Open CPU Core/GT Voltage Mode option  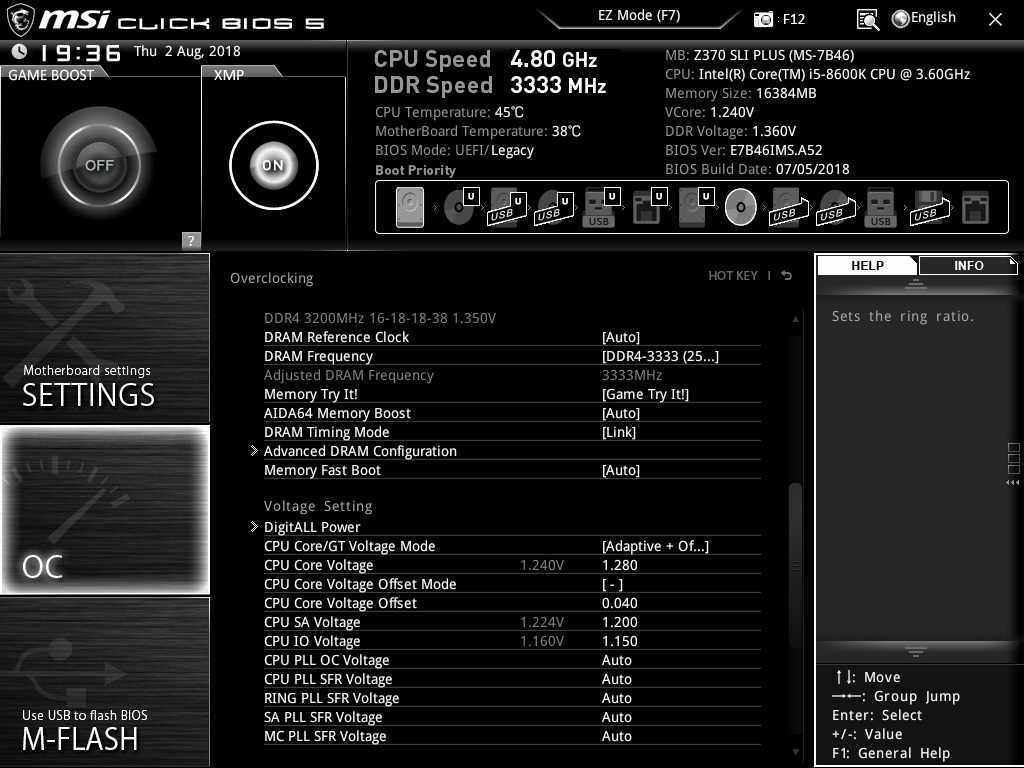click(512, 546)
